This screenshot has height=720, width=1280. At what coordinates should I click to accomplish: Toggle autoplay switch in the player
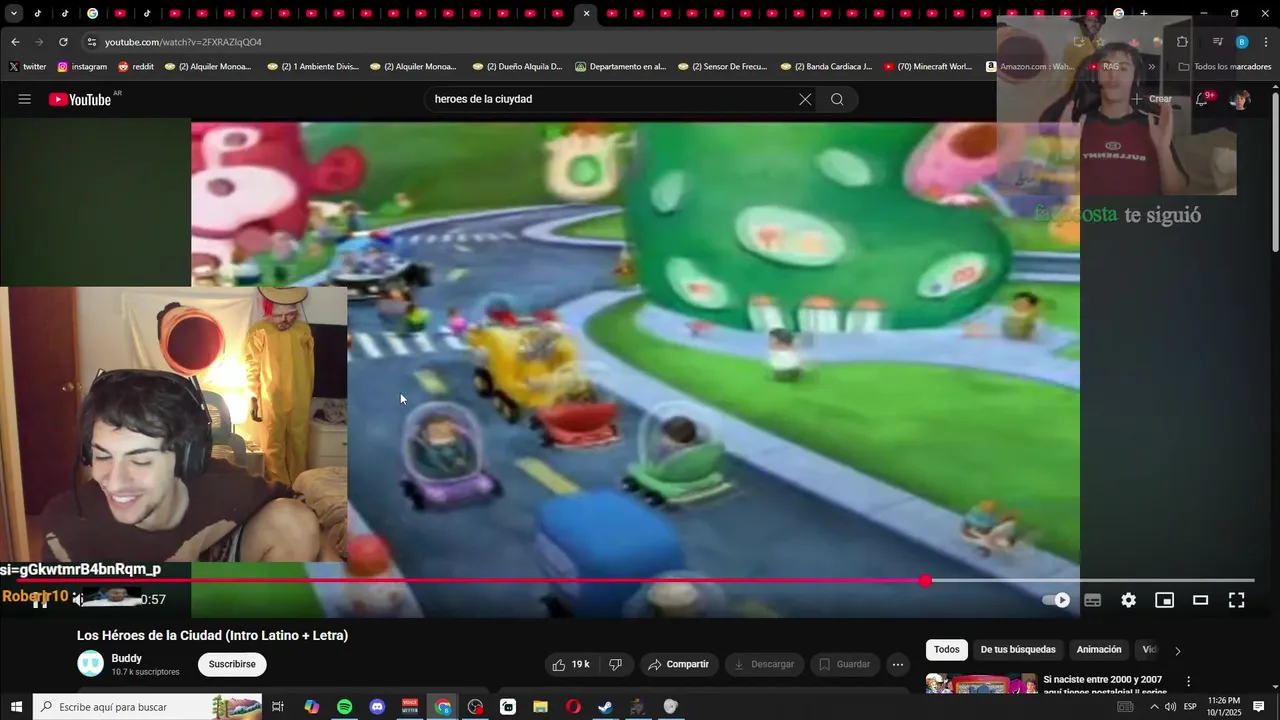point(1056,600)
